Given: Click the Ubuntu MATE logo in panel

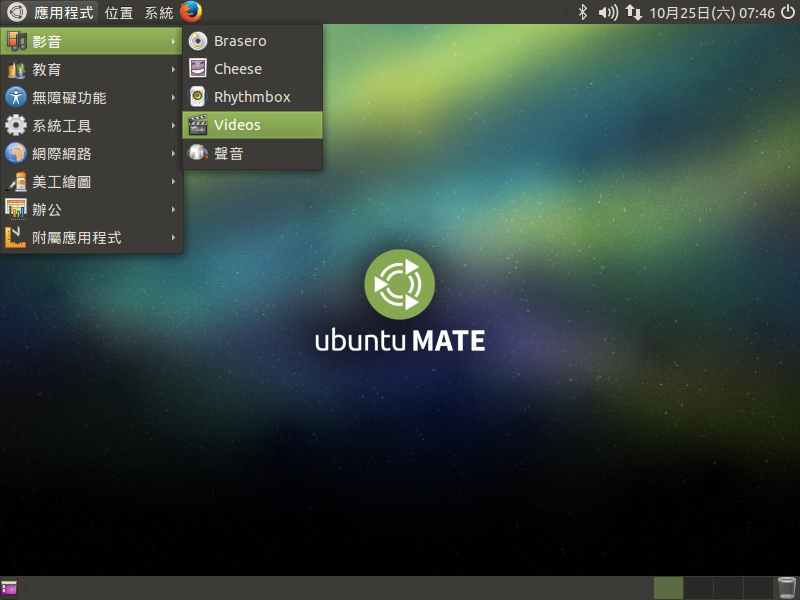Looking at the screenshot, I should (16, 12).
